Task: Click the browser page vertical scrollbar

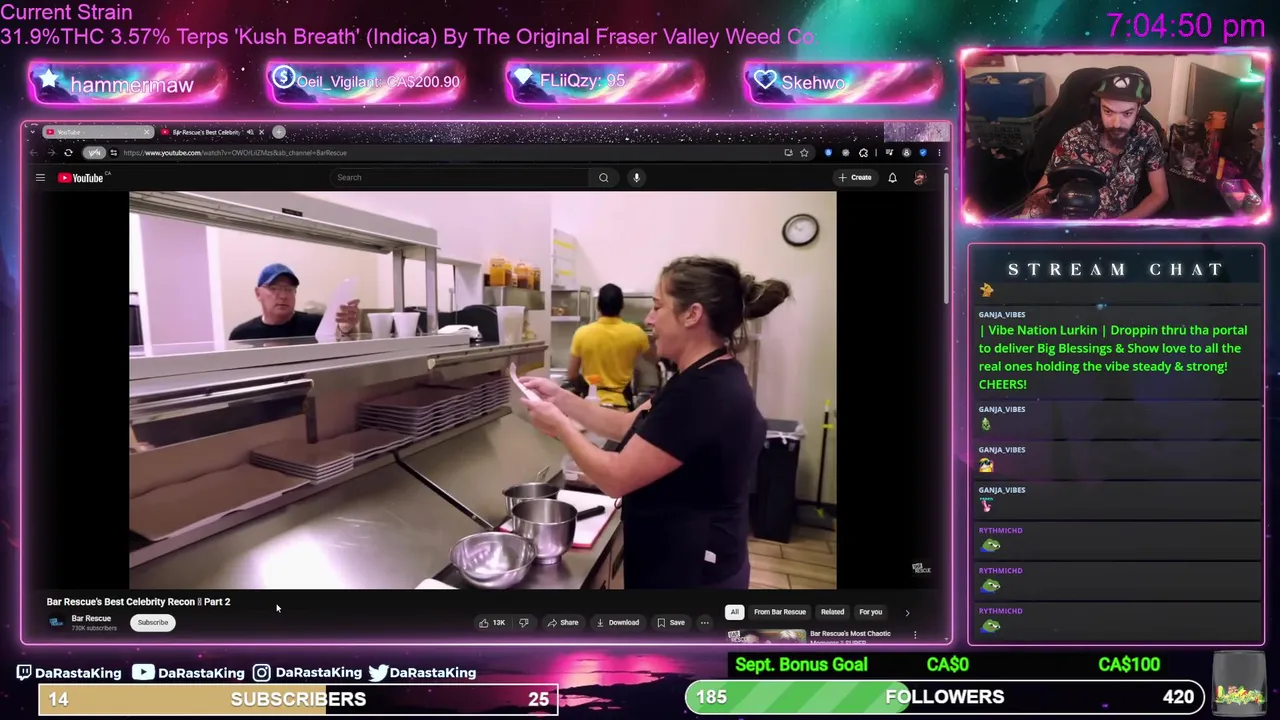Action: [946, 240]
